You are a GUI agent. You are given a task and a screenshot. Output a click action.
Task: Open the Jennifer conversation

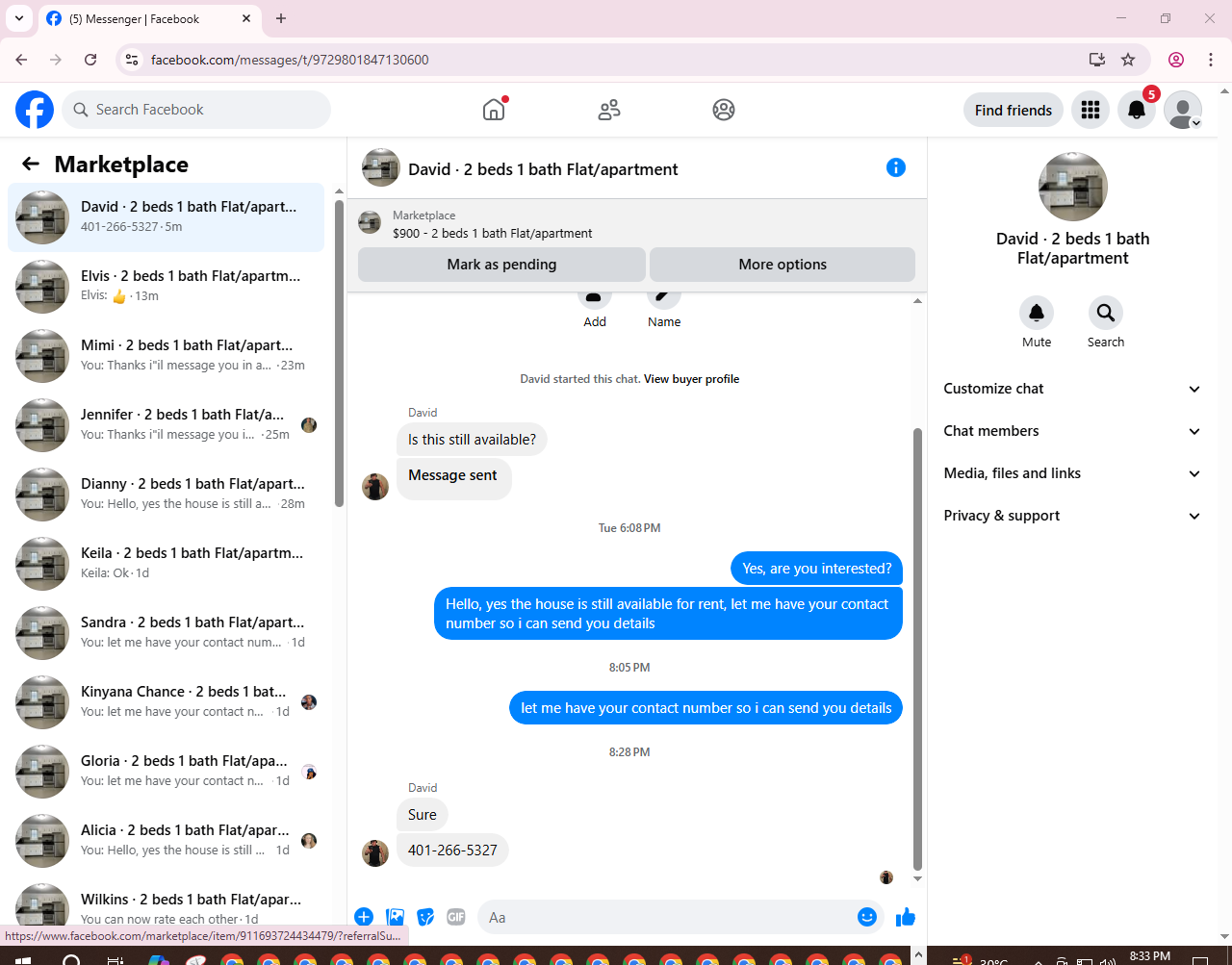coord(167,424)
